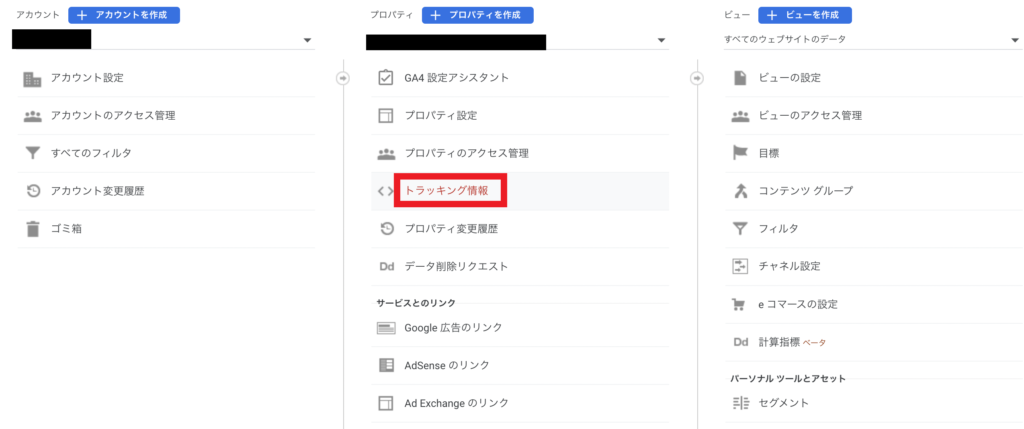Select チャネル設定 in the view column

(x=874, y=266)
